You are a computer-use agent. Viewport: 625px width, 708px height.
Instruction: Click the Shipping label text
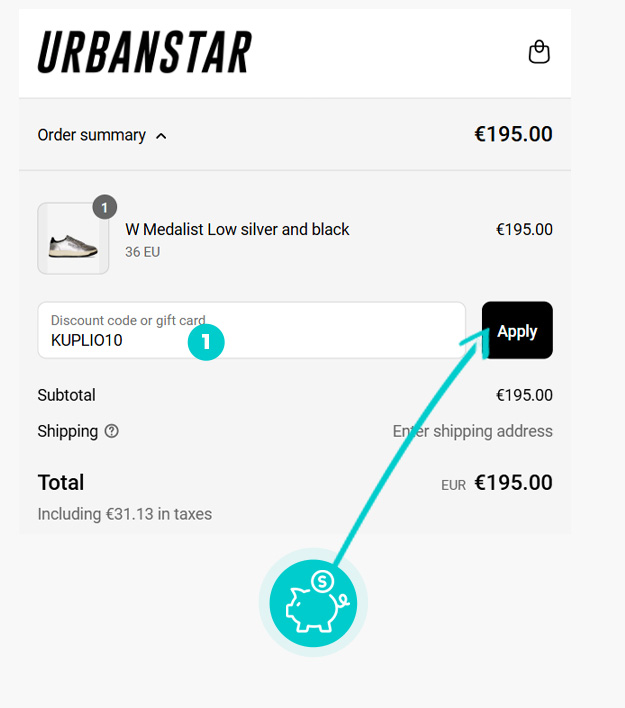click(x=67, y=431)
